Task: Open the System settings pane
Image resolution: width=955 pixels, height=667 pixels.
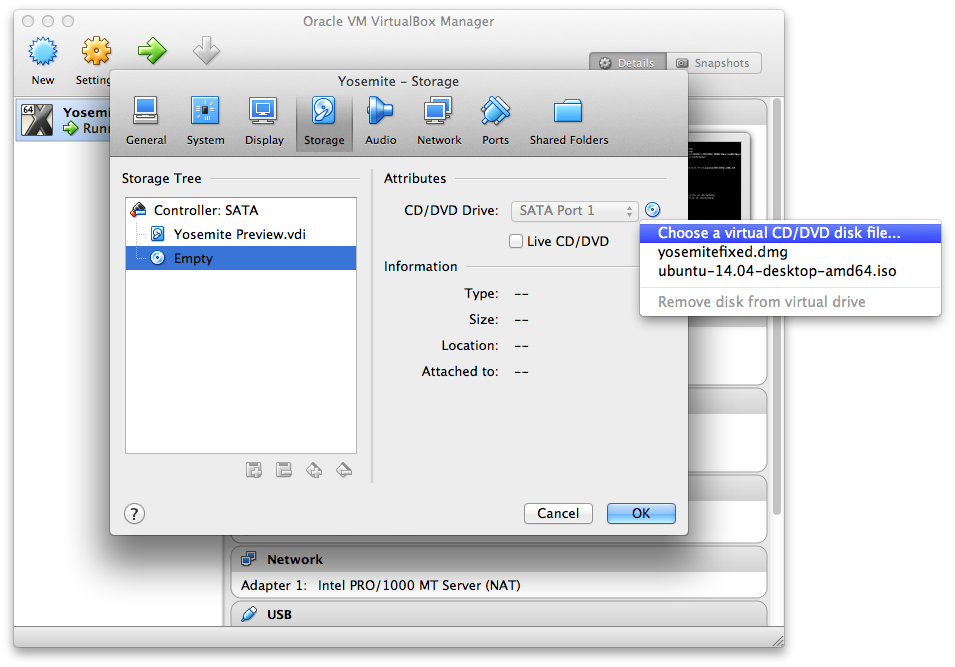Action: click(205, 121)
